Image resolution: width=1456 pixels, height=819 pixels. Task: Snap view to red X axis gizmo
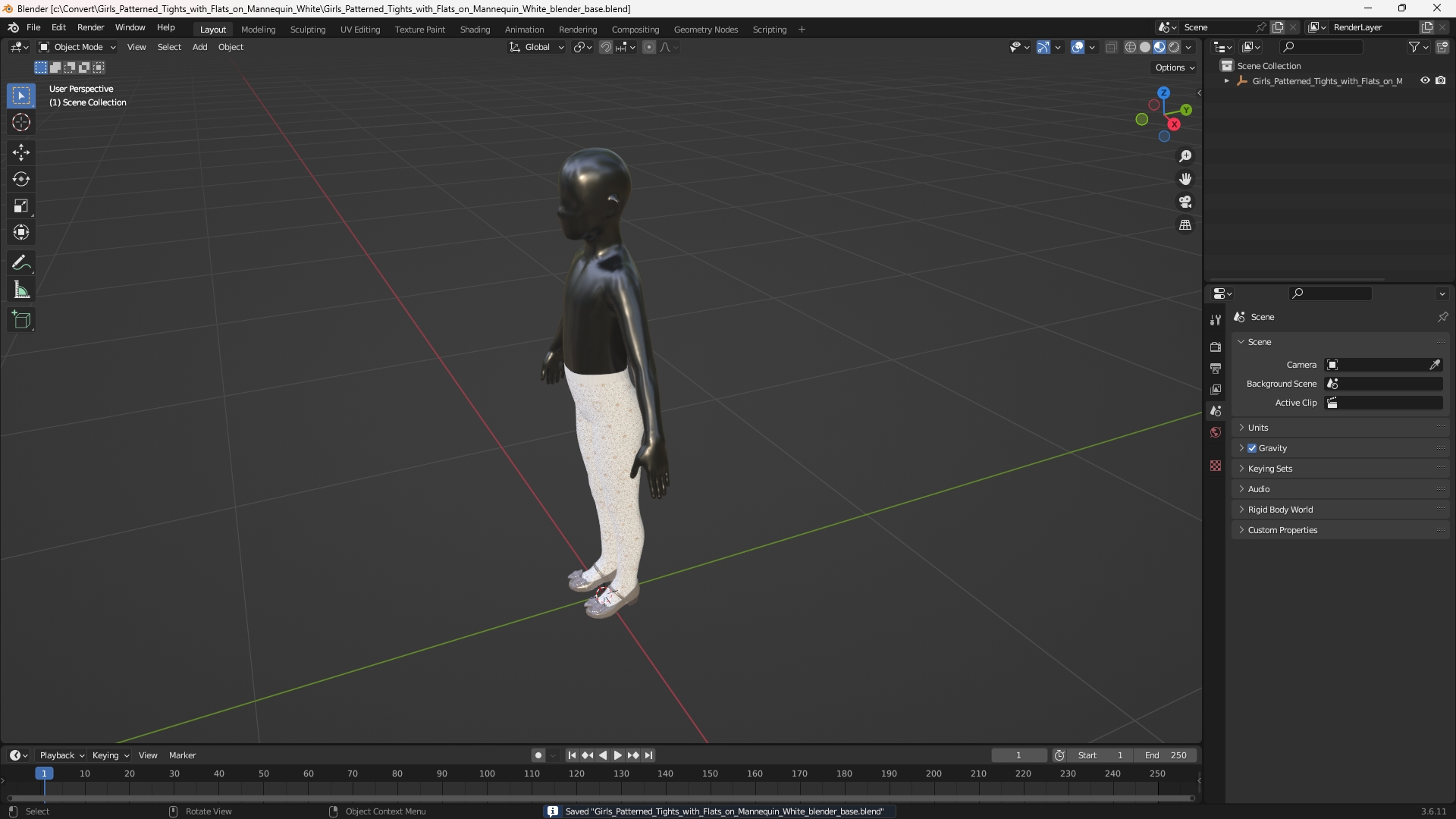[1174, 124]
